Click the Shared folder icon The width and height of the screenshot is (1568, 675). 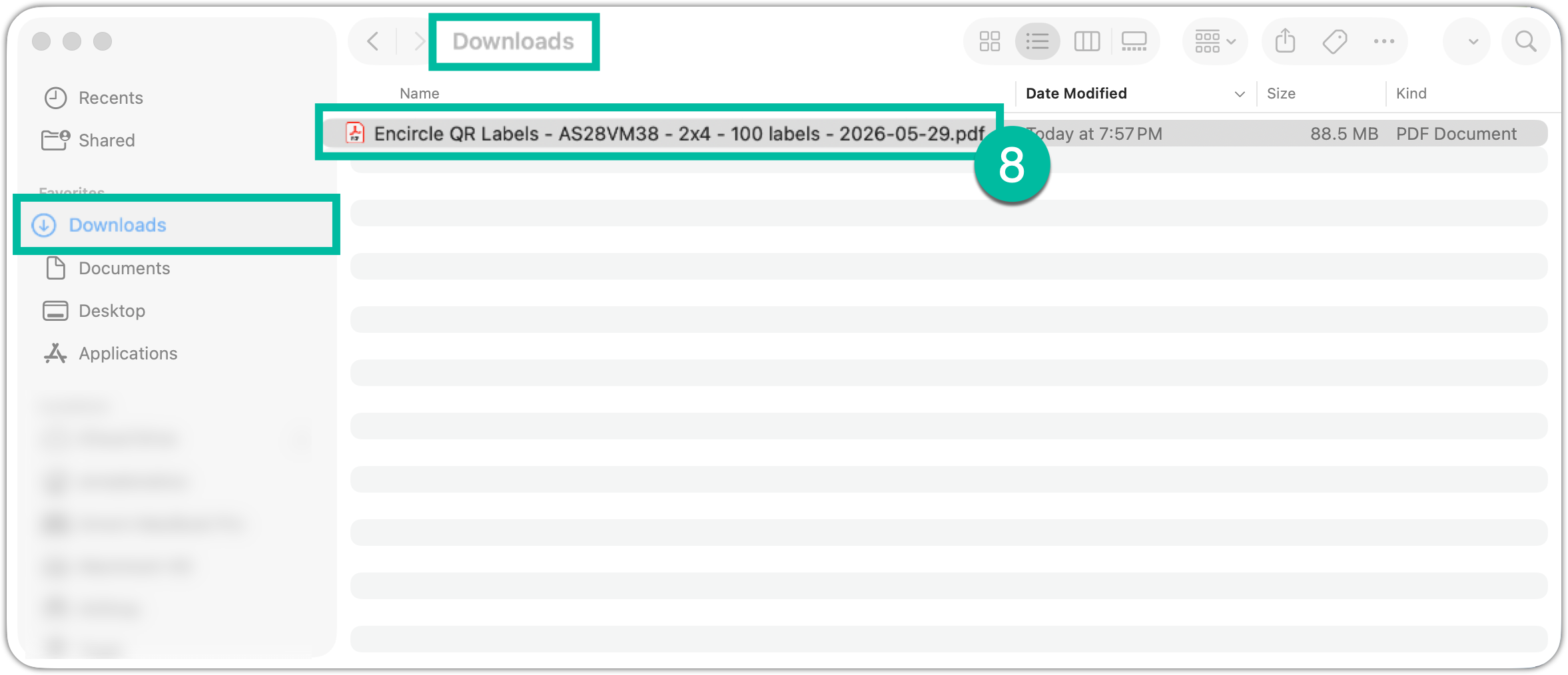click(55, 140)
